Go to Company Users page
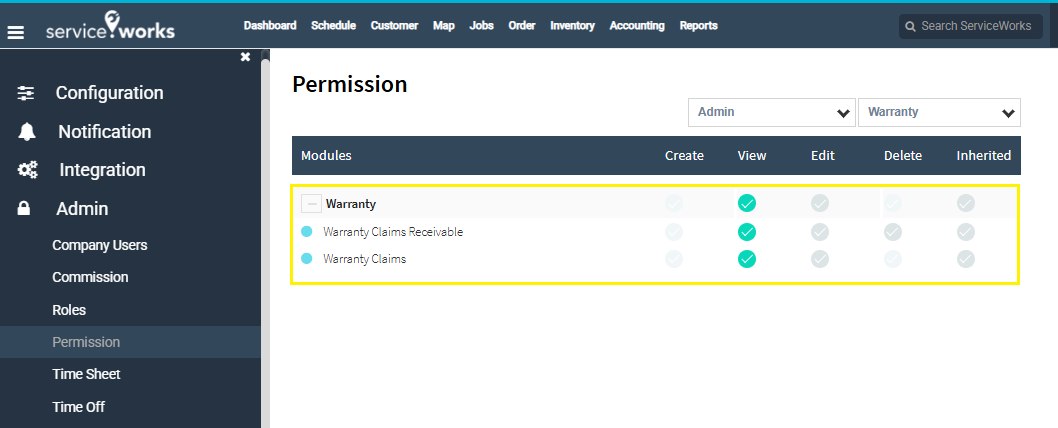 coord(99,245)
